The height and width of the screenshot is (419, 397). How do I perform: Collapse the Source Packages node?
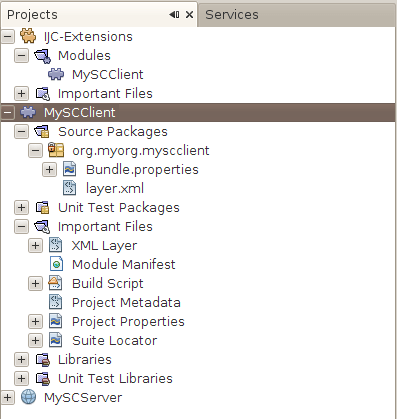point(21,132)
